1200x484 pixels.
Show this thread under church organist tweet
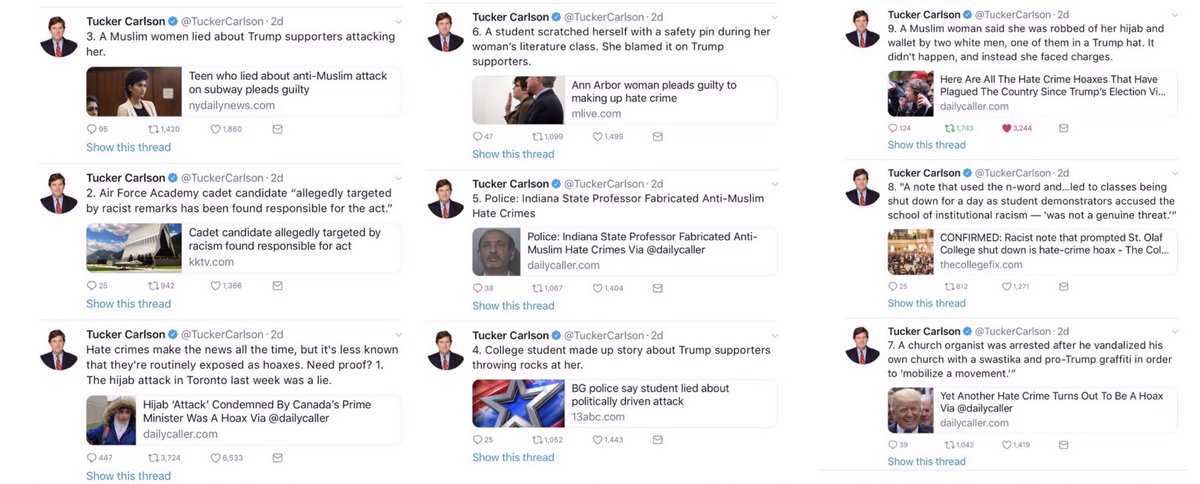point(927,461)
